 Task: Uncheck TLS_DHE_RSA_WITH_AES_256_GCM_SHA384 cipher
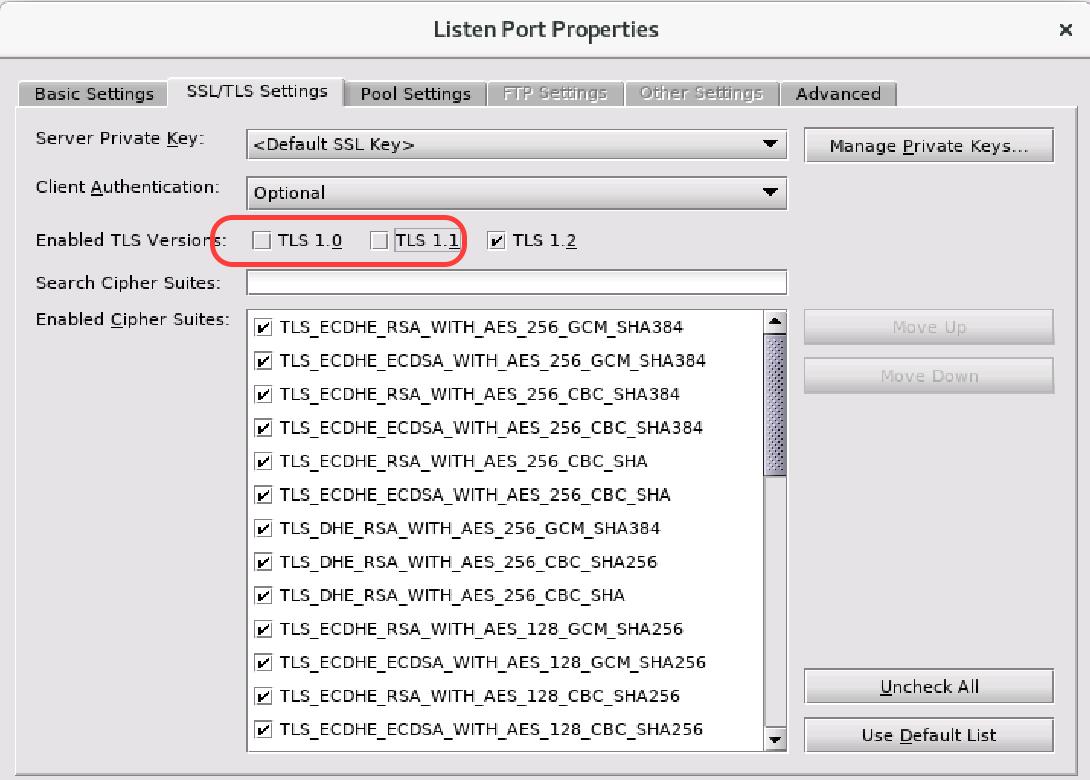(x=263, y=528)
